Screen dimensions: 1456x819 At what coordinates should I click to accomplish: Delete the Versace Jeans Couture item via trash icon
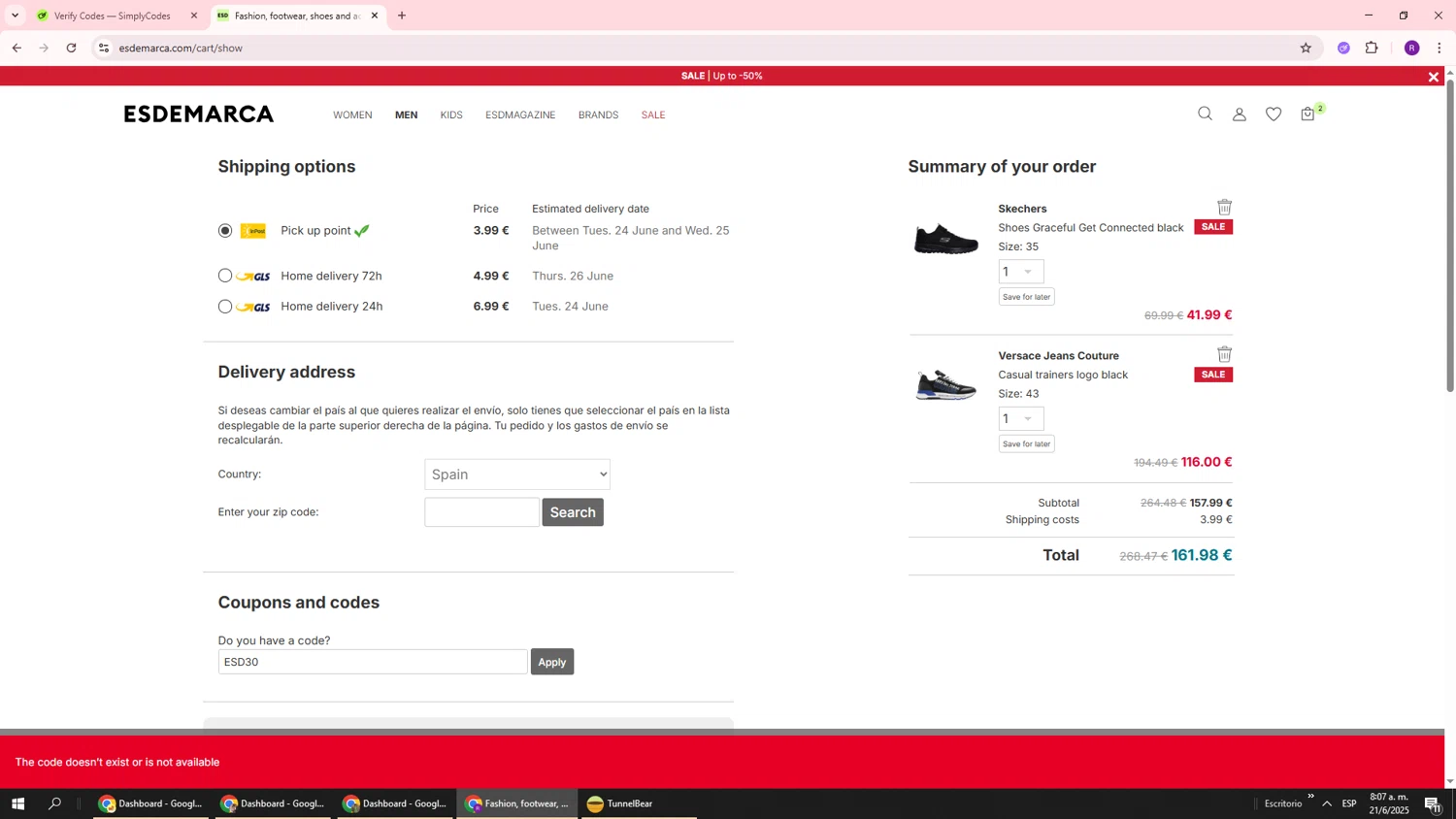point(1225,354)
